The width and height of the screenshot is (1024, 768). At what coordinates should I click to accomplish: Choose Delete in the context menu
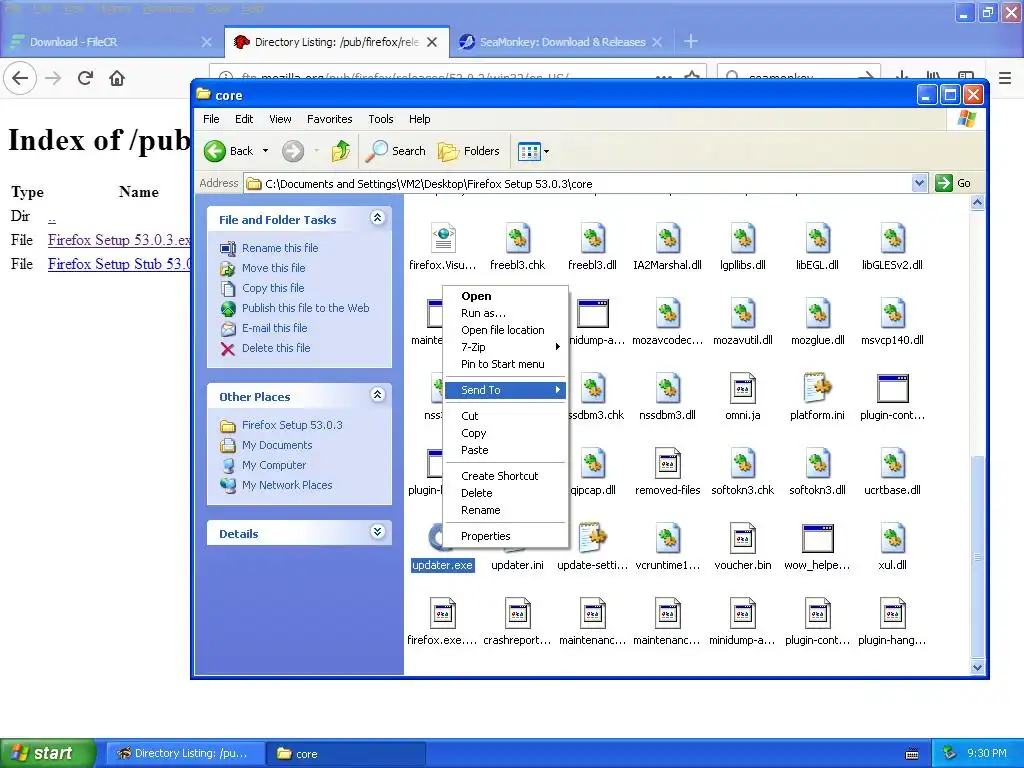point(505,493)
